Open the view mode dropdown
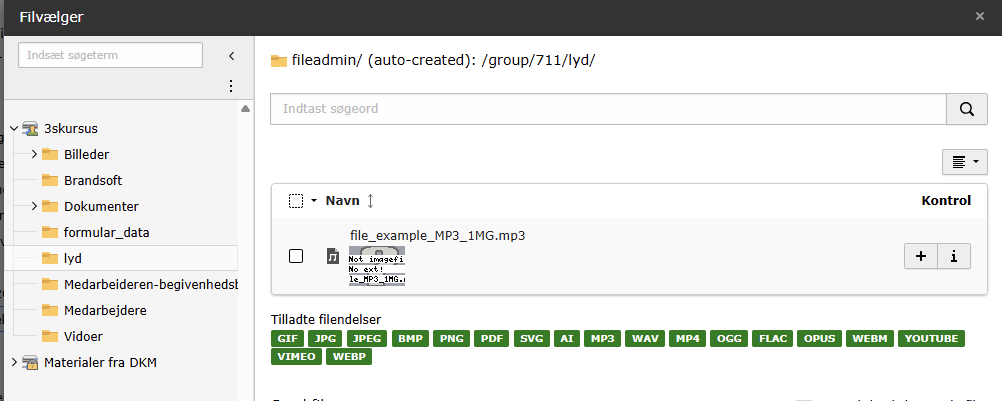Image resolution: width=1002 pixels, height=401 pixels. 964,161
